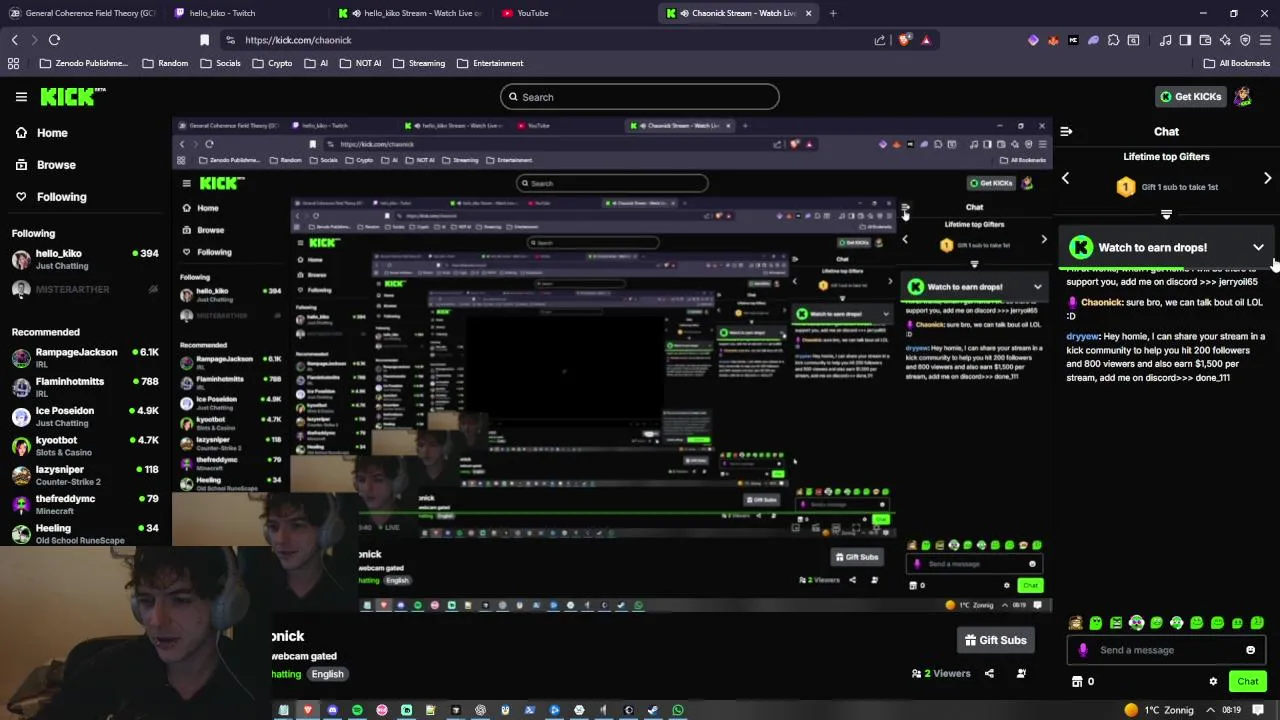
Task: Open the weather widget showing 1°C Zonnig
Action: click(x=1158, y=710)
